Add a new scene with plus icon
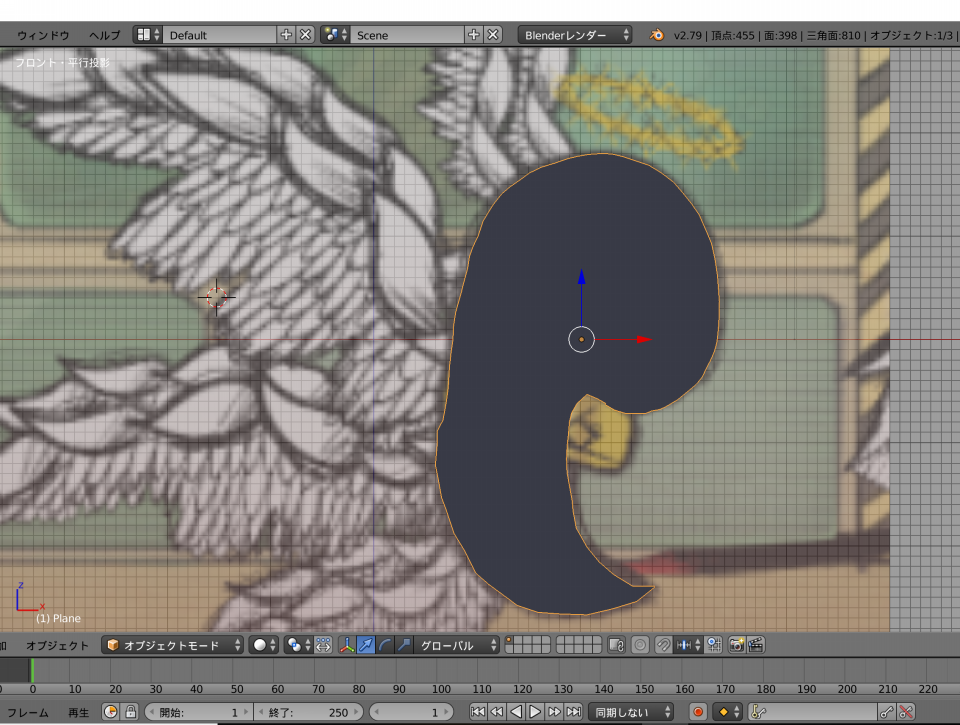 click(473, 35)
